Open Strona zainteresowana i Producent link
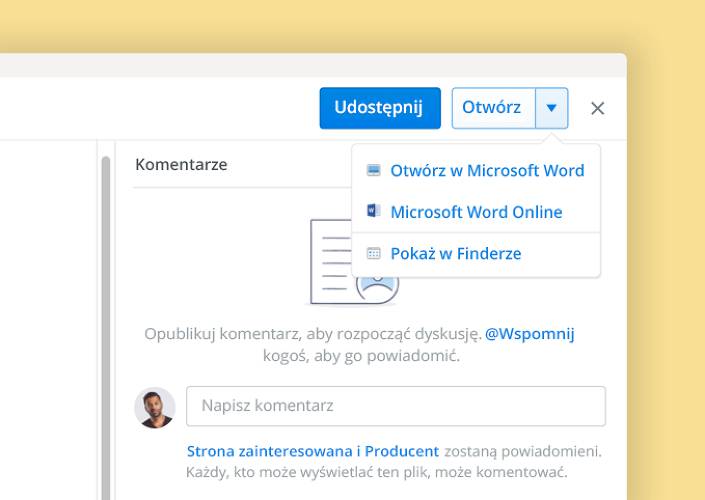This screenshot has height=500, width=705. point(313,451)
